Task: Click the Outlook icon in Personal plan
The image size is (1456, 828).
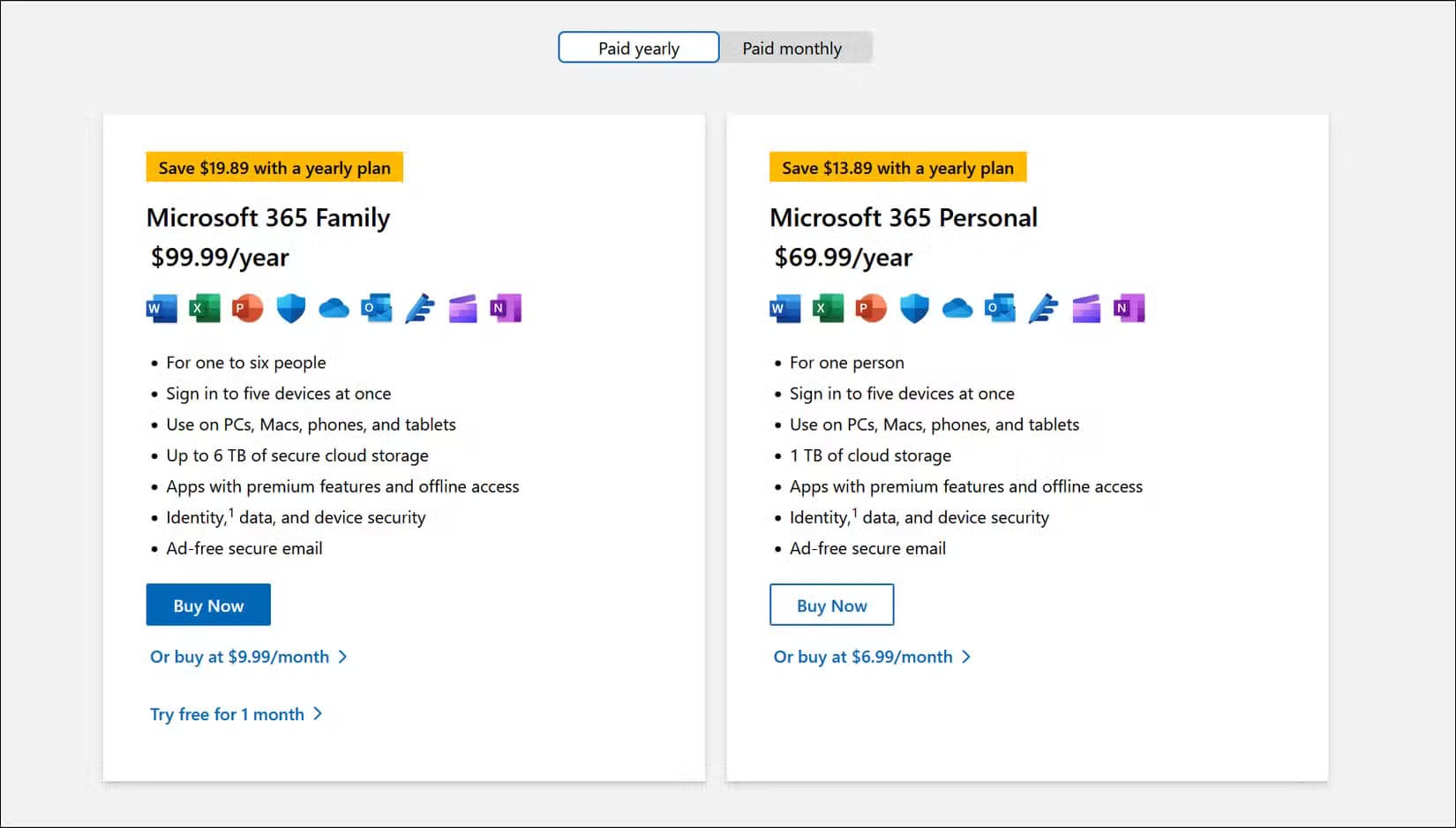Action: [1000, 308]
